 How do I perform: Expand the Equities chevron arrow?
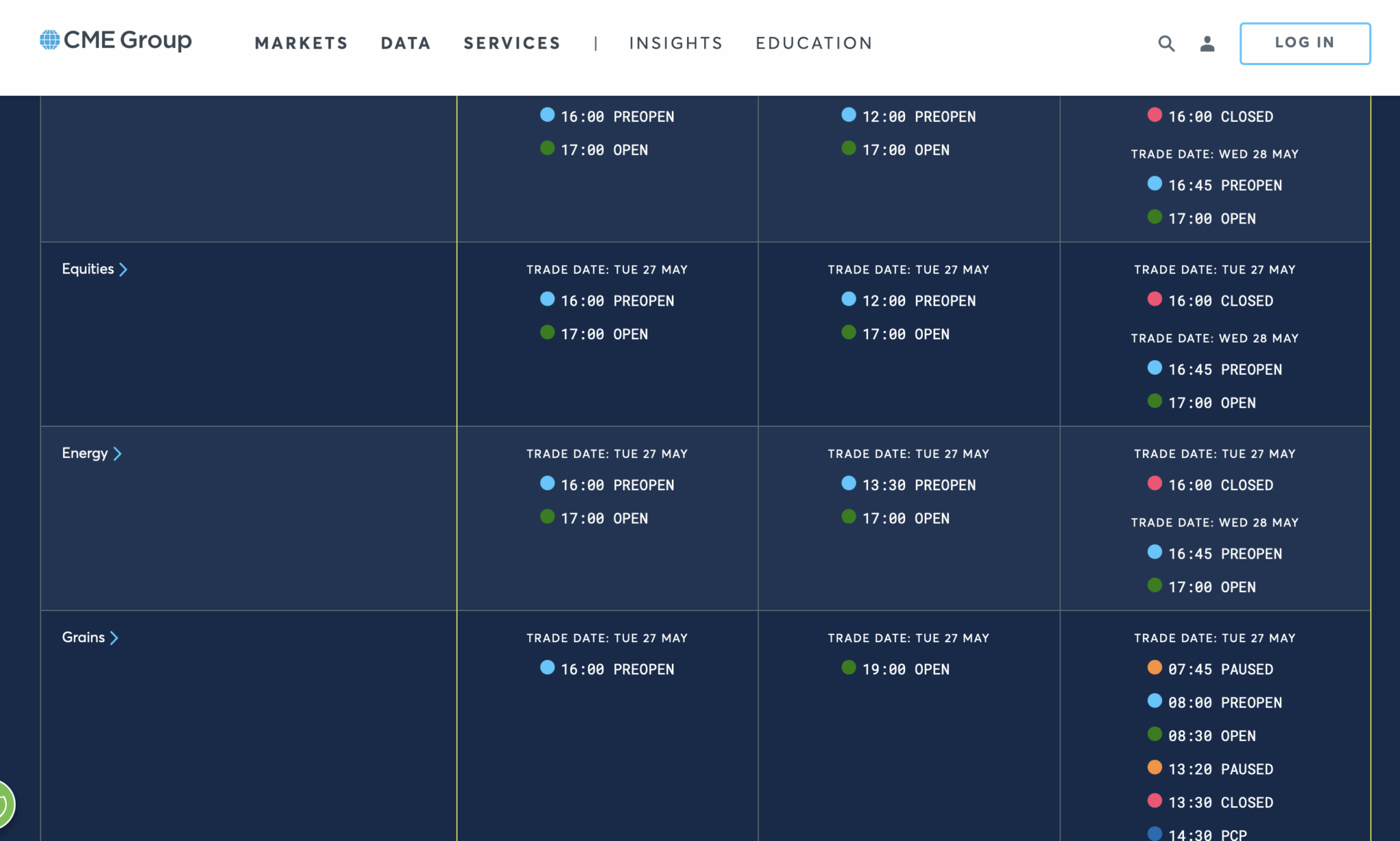(124, 269)
